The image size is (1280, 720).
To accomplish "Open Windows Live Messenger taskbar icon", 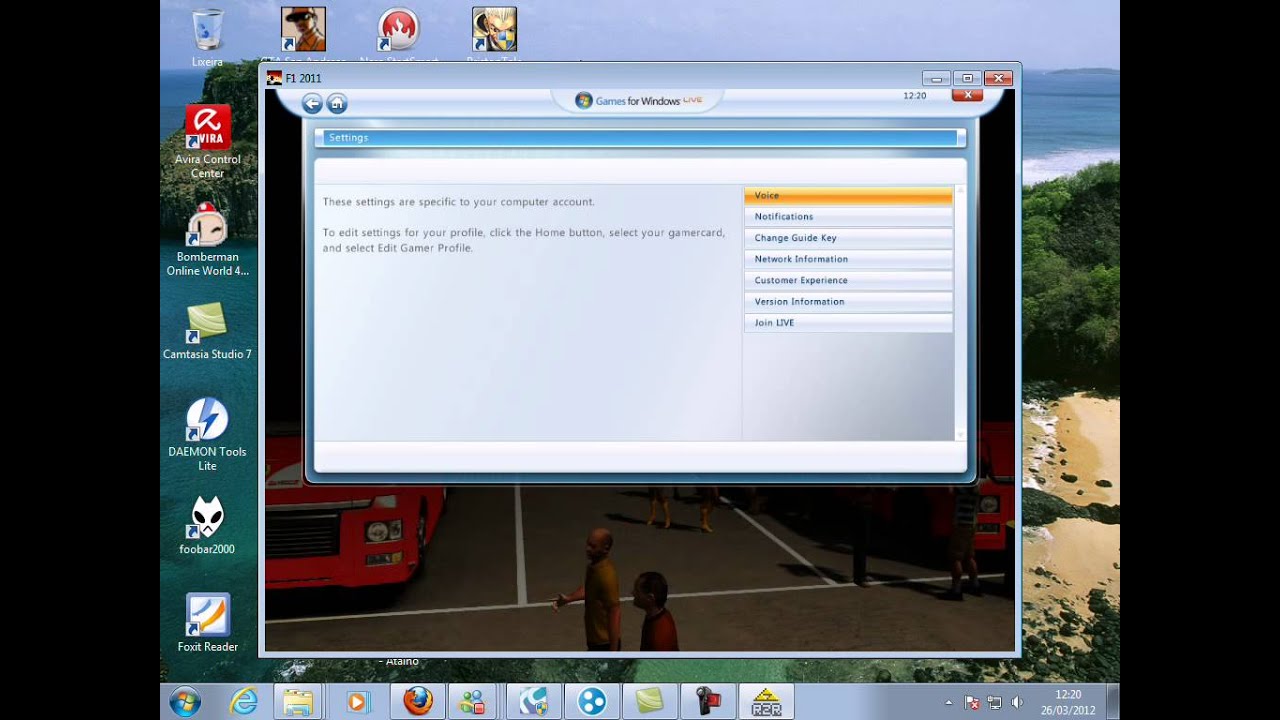I will click(472, 702).
